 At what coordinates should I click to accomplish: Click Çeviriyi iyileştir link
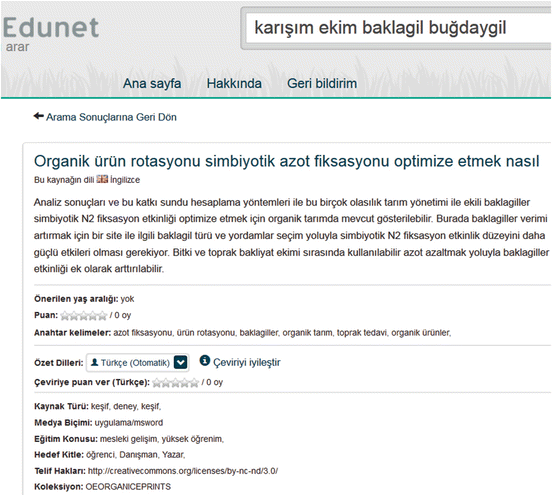(247, 363)
